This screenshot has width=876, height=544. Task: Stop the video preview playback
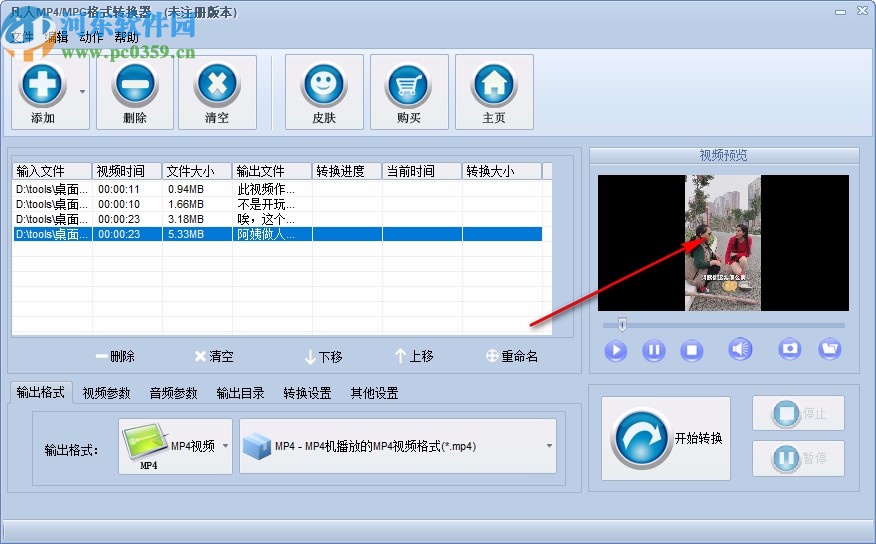point(692,350)
